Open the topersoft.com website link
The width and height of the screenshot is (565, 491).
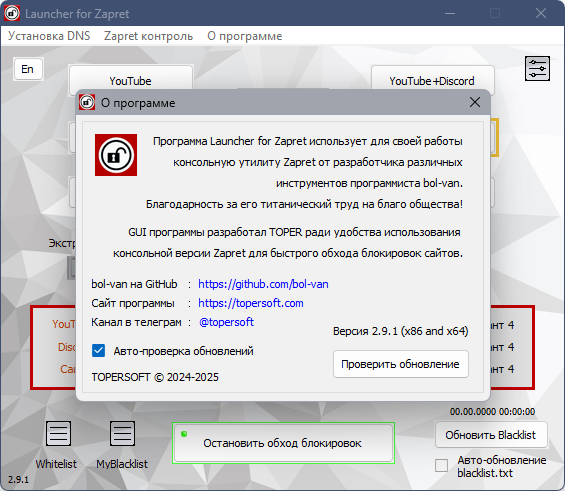(251, 303)
